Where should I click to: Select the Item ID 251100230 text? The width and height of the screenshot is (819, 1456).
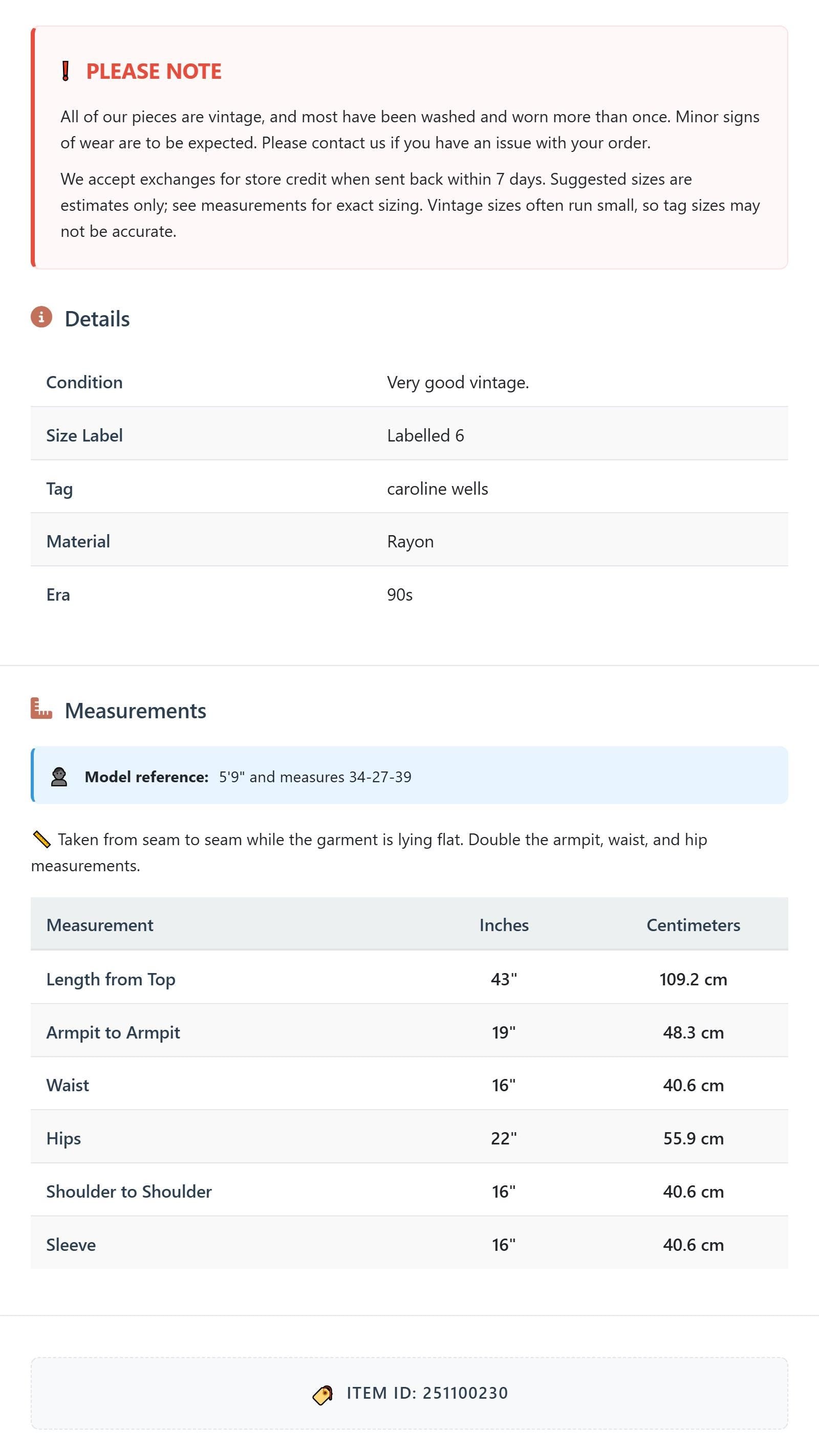click(x=427, y=1393)
